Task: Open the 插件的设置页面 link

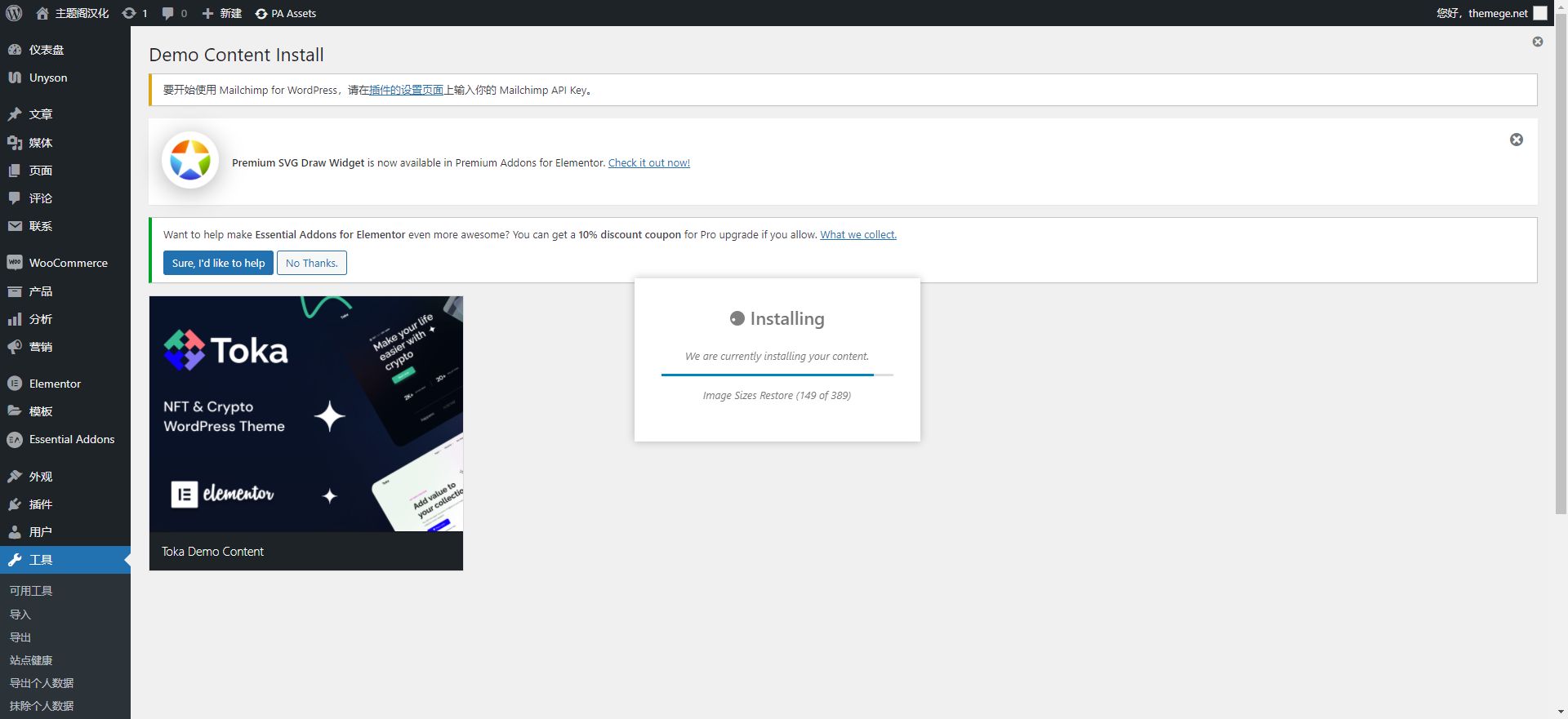Action: coord(406,90)
